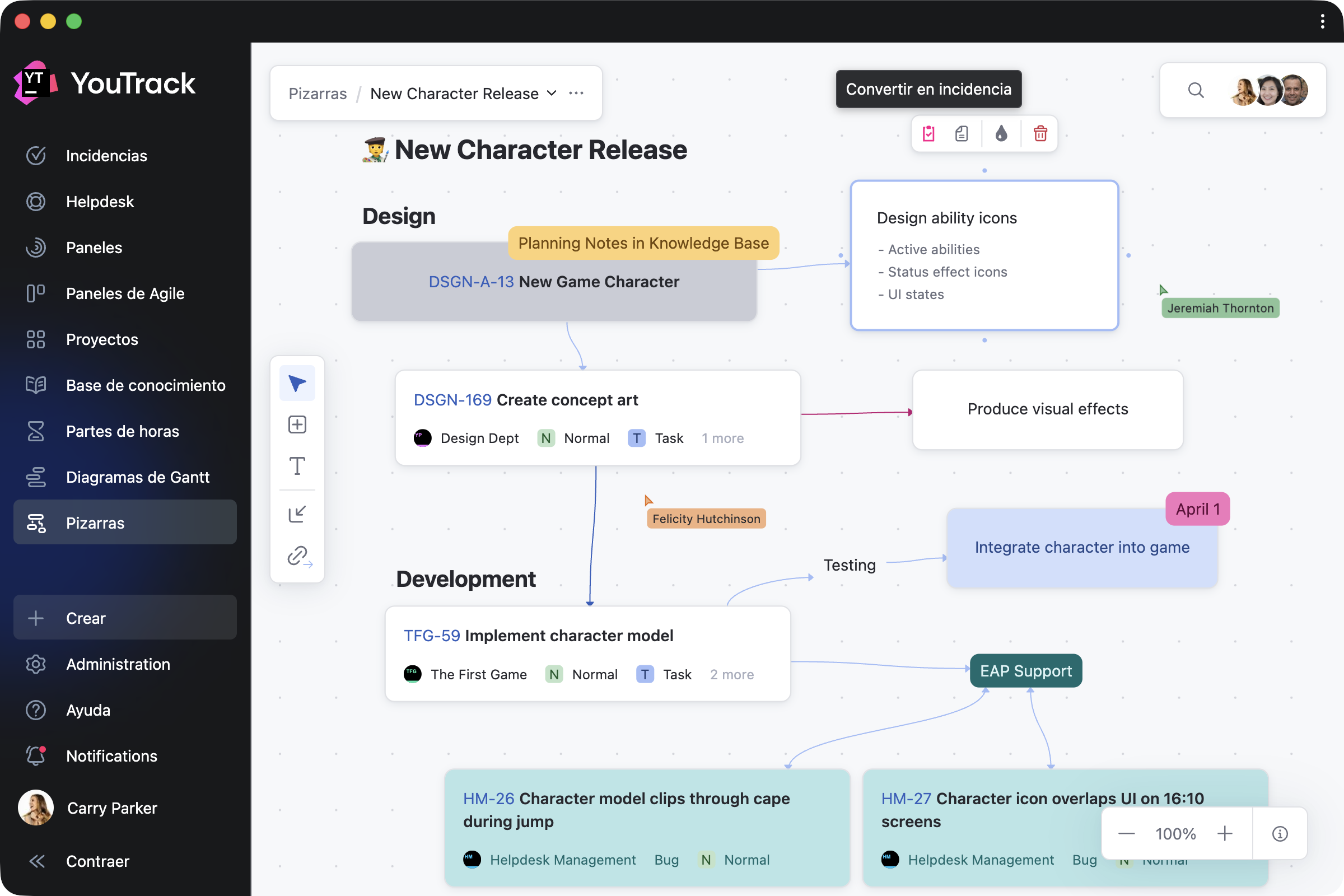Expand New Character Release board dropdown
Image resolution: width=1344 pixels, height=896 pixels.
coord(552,93)
